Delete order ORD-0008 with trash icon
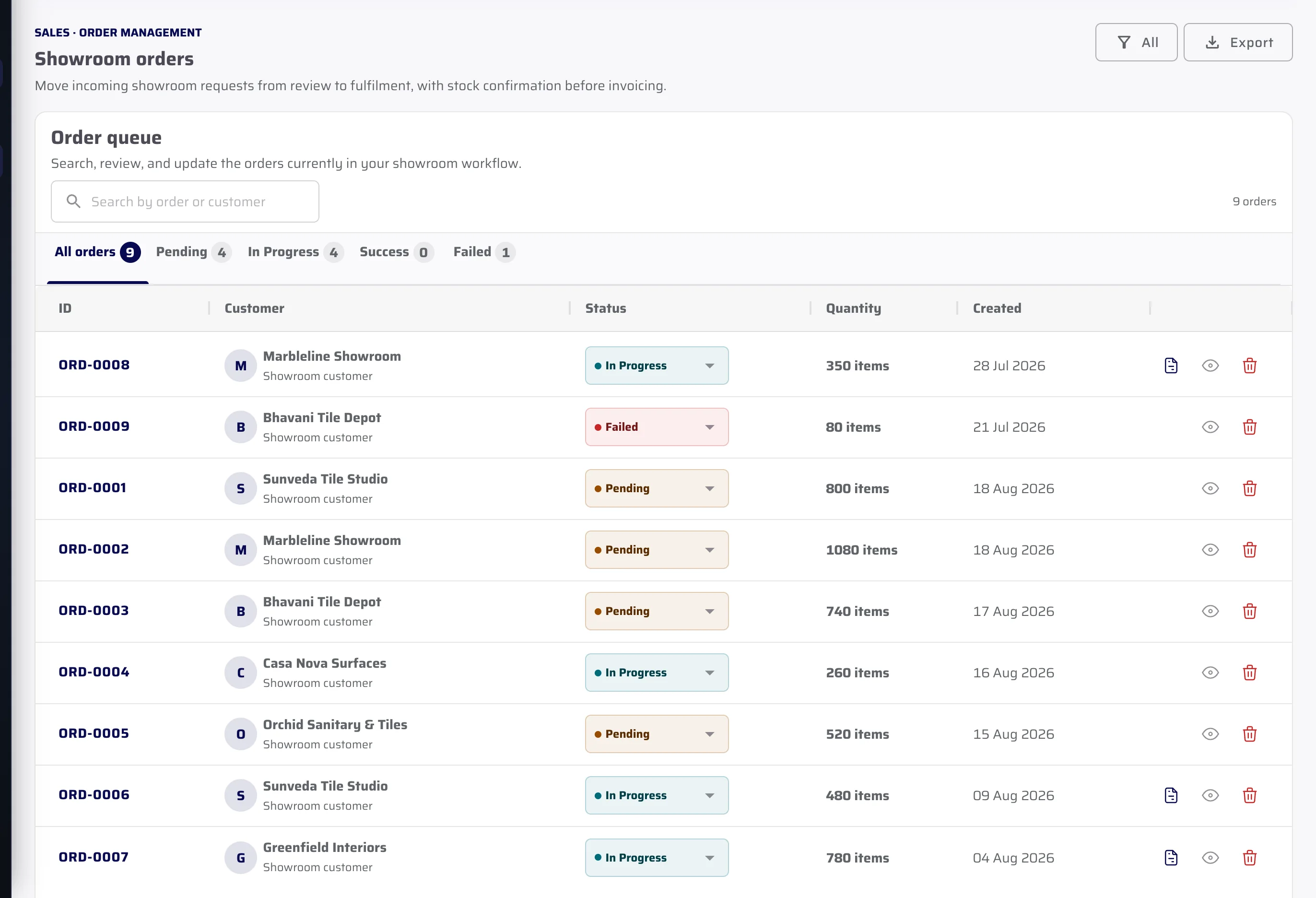Image resolution: width=1316 pixels, height=898 pixels. [1249, 366]
